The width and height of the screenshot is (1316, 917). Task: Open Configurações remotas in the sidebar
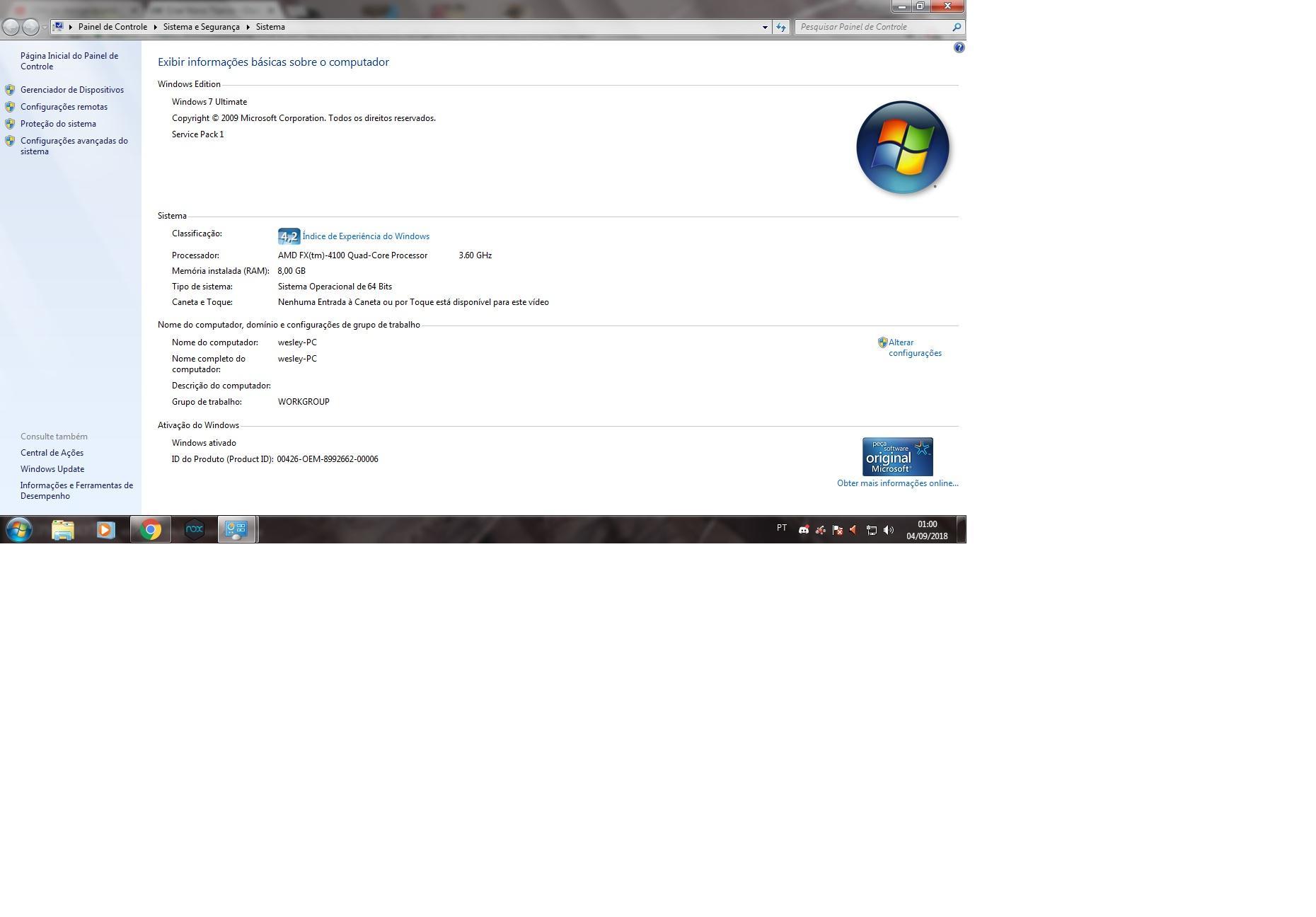(64, 107)
